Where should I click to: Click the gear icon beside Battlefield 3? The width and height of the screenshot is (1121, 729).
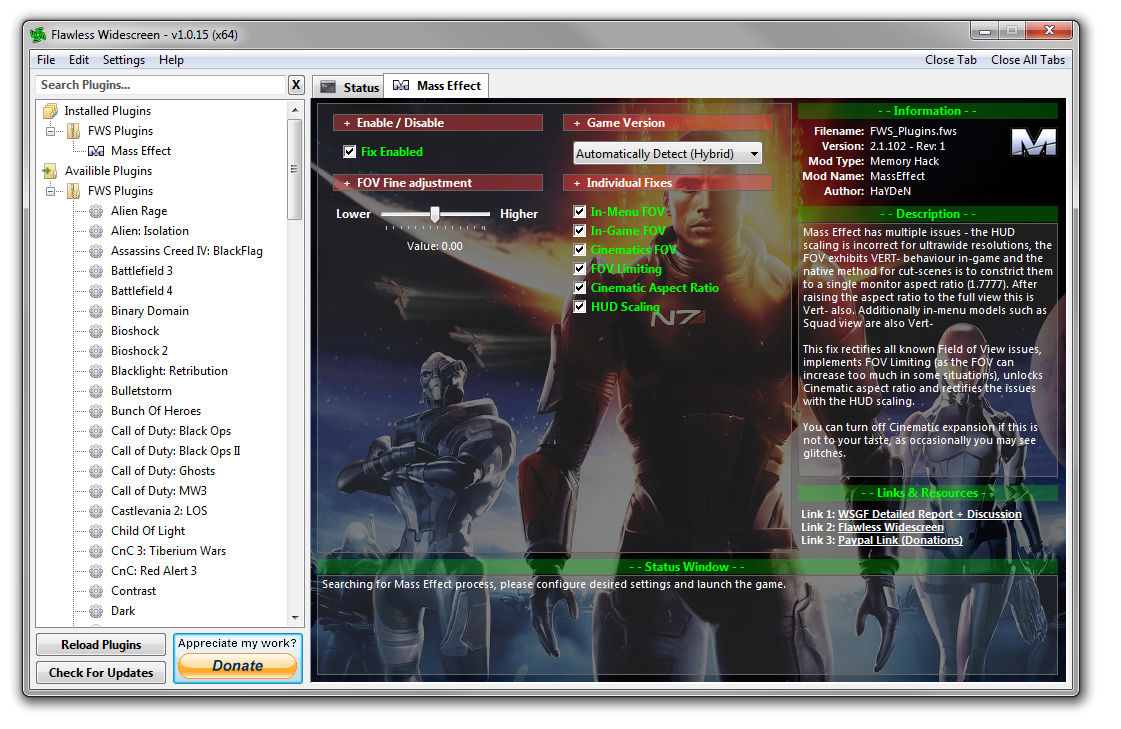pos(96,271)
